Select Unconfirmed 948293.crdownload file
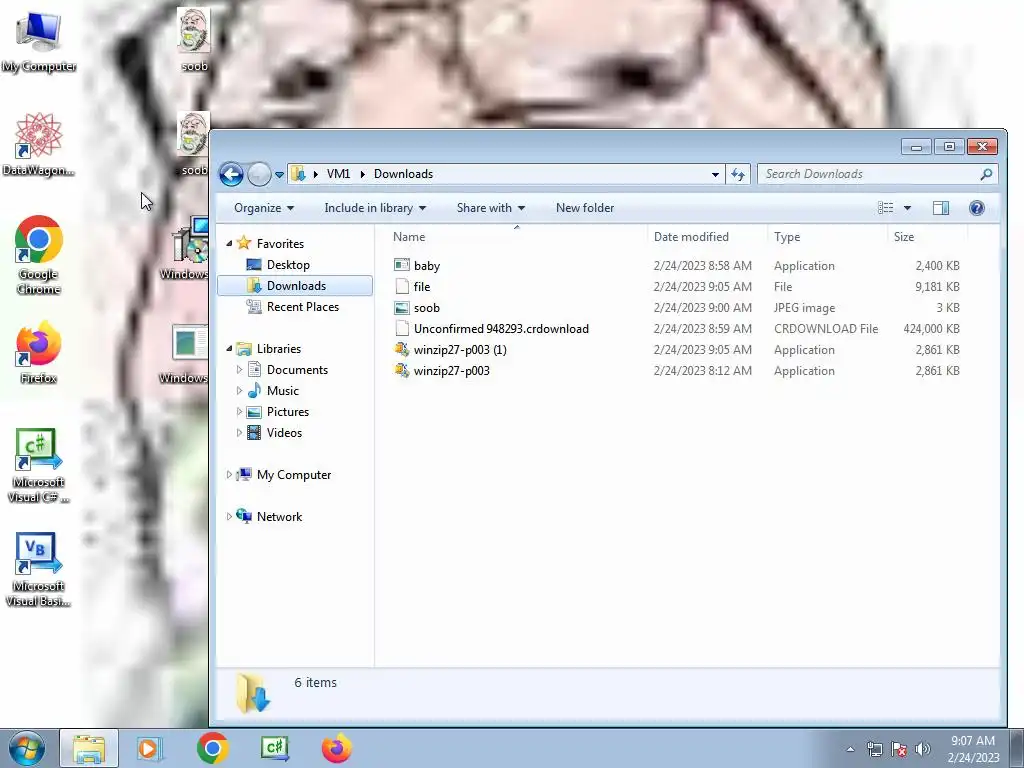Screen dimensions: 1024x768 coord(501,328)
